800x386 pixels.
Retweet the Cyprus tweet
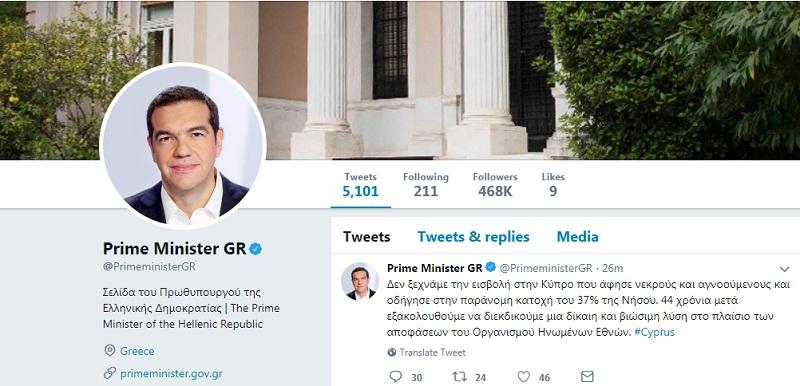[459, 377]
